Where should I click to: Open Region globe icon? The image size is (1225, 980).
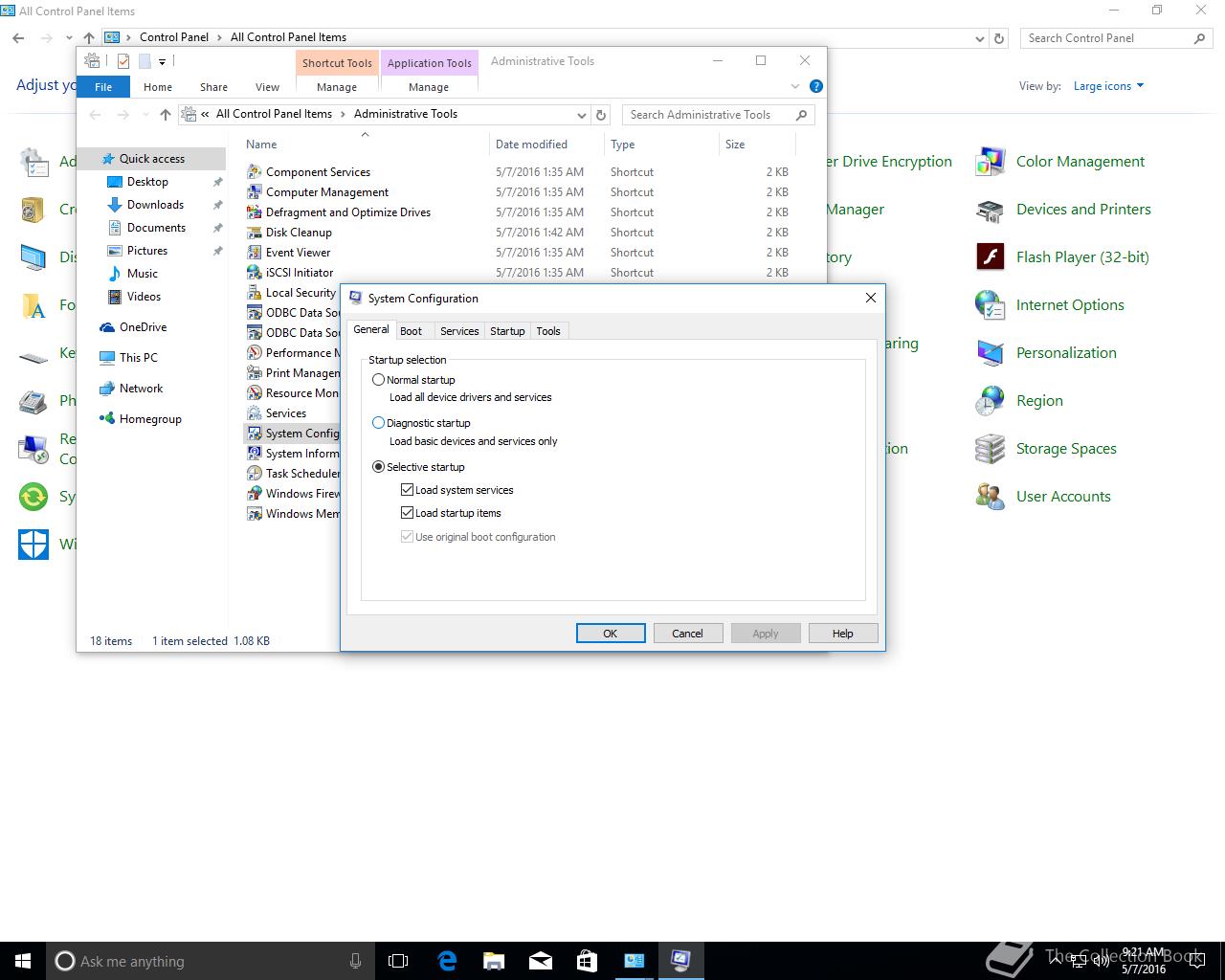tap(990, 401)
